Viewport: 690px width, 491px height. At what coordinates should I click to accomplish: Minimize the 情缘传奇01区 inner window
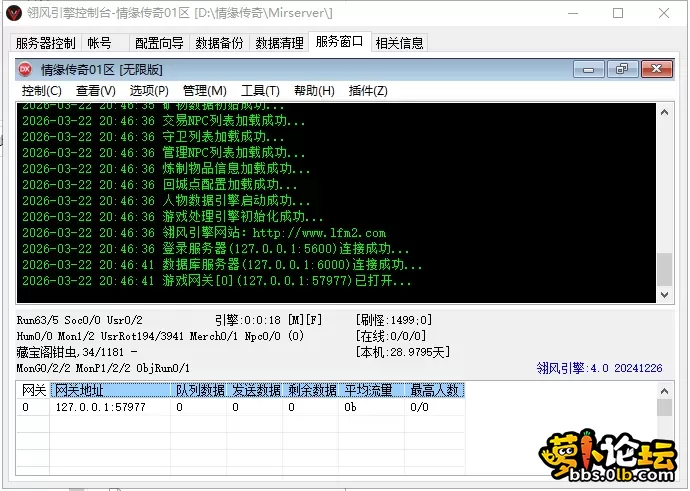pos(589,69)
